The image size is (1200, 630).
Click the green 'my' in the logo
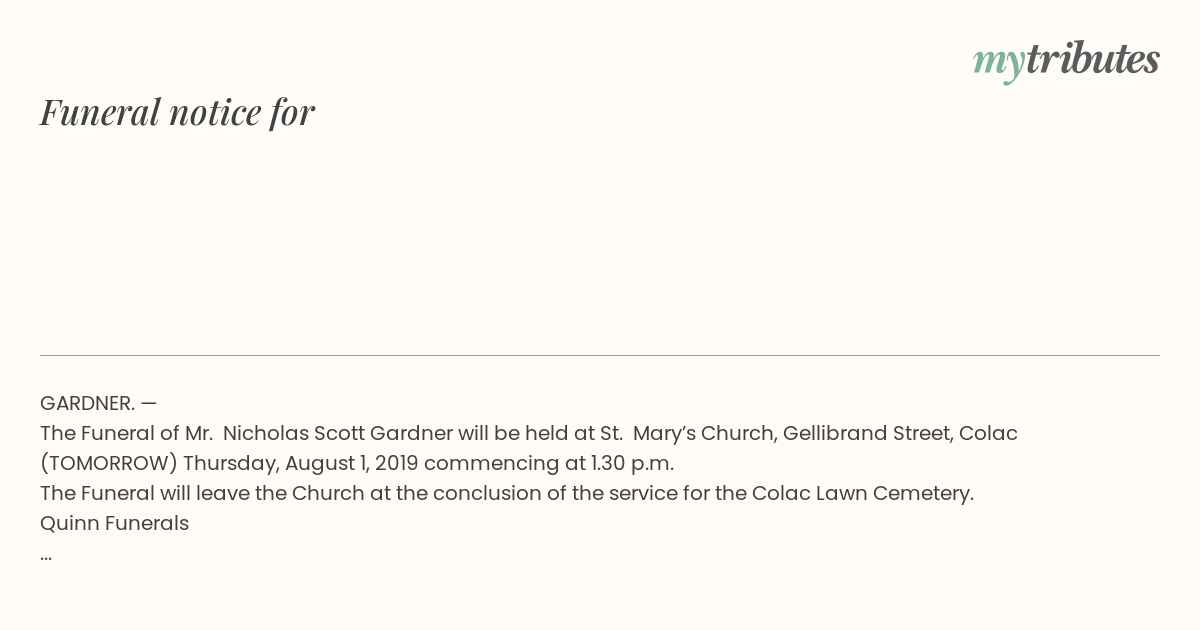click(998, 63)
